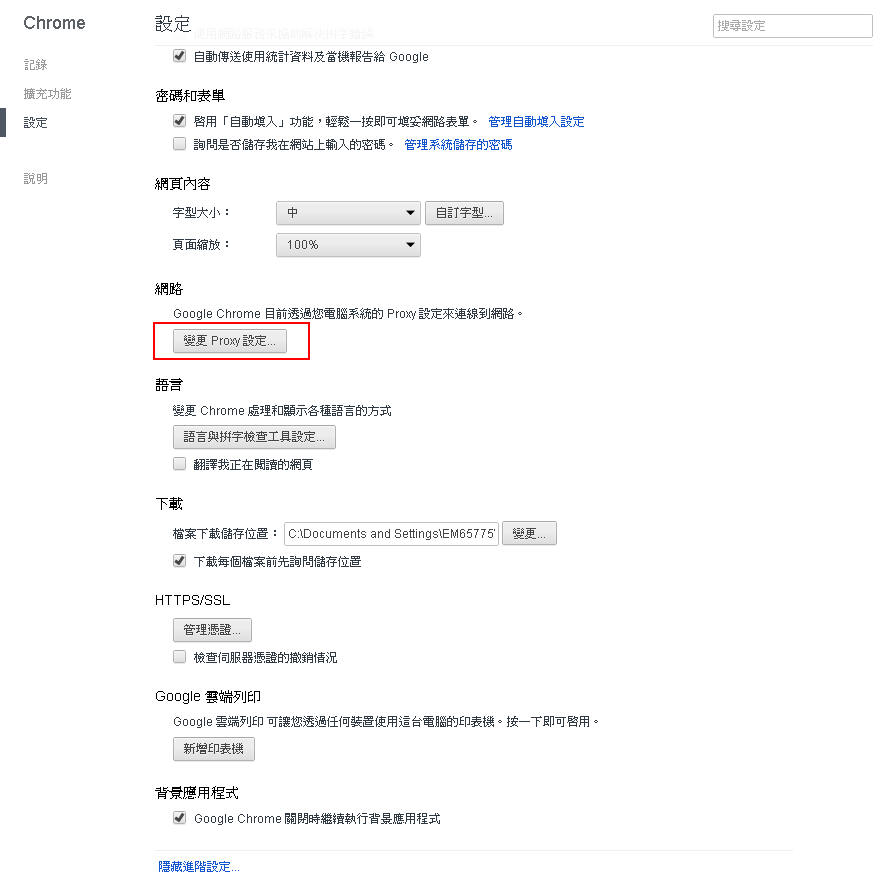The height and width of the screenshot is (880, 884).
Task: Toggle automatic usage statistics reporting to Google checkbox
Action: pos(179,56)
